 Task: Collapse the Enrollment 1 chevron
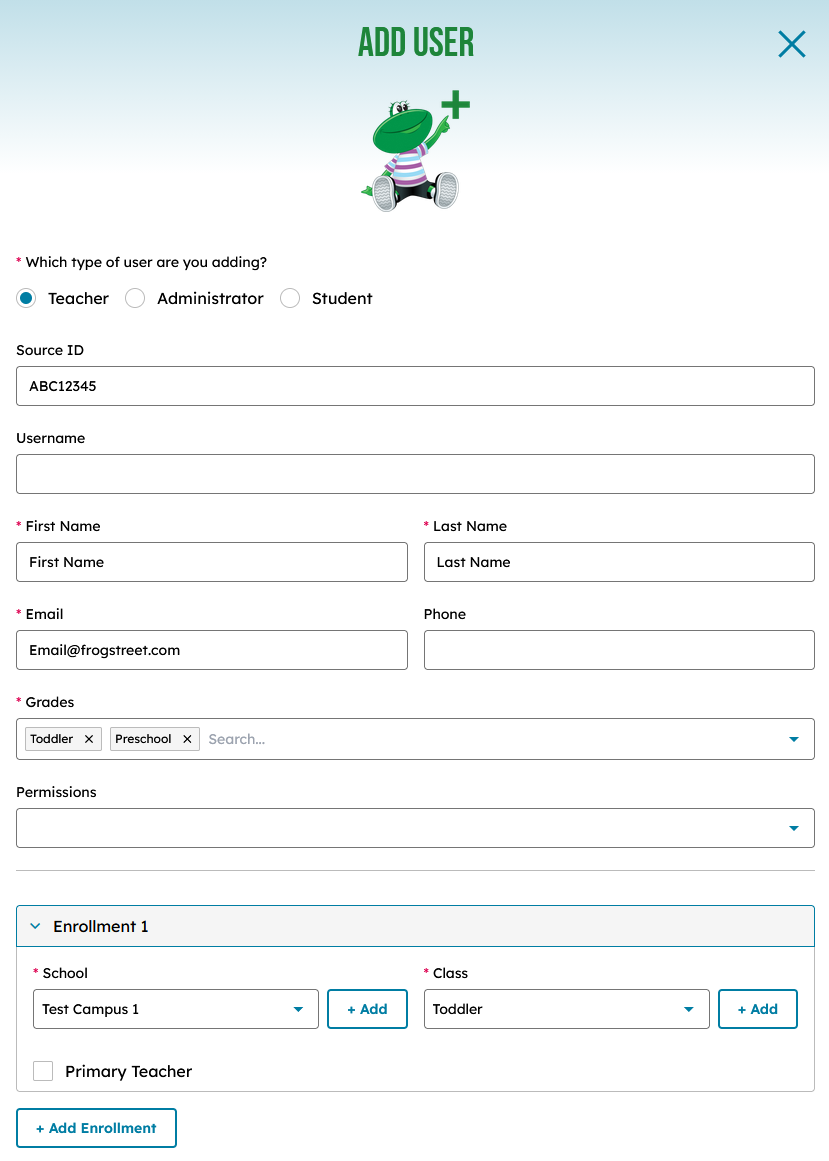[35, 927]
